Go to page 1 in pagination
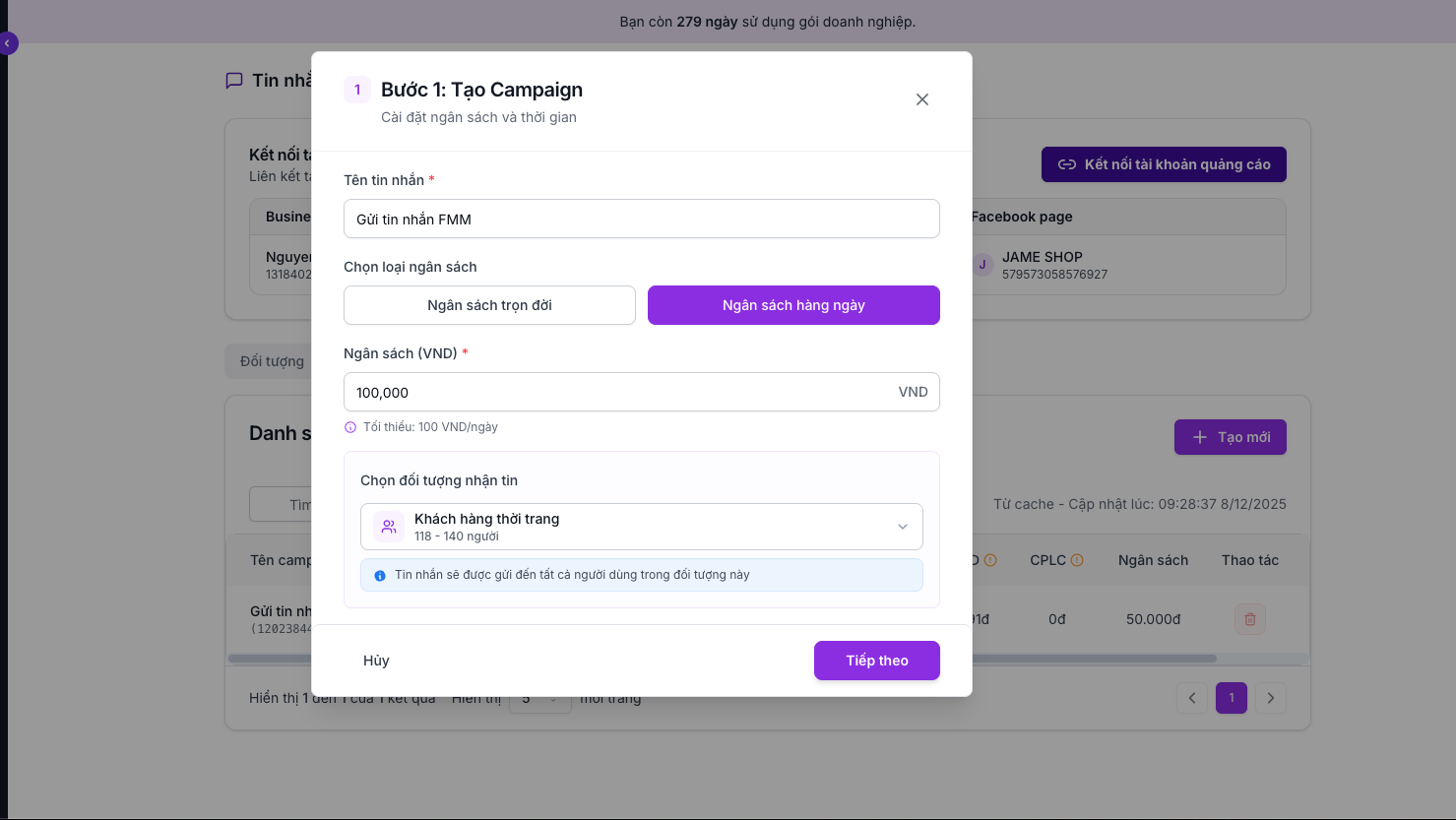1456x820 pixels. pos(1231,698)
